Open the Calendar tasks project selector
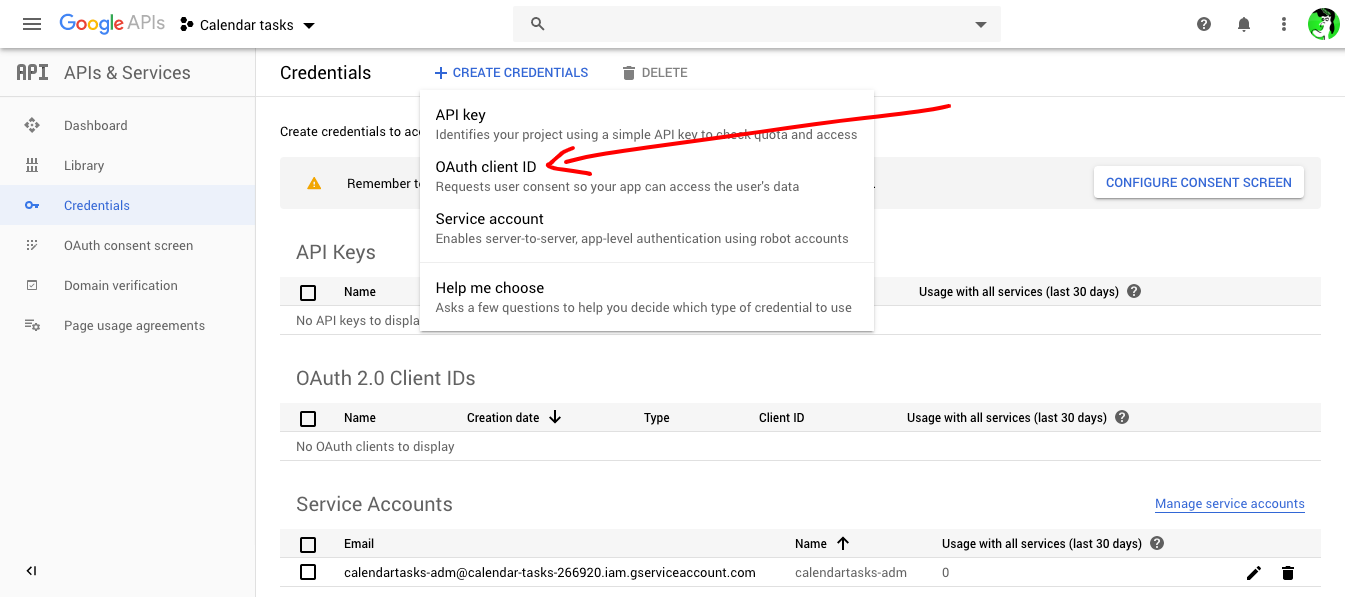The image size is (1345, 597). tap(247, 25)
